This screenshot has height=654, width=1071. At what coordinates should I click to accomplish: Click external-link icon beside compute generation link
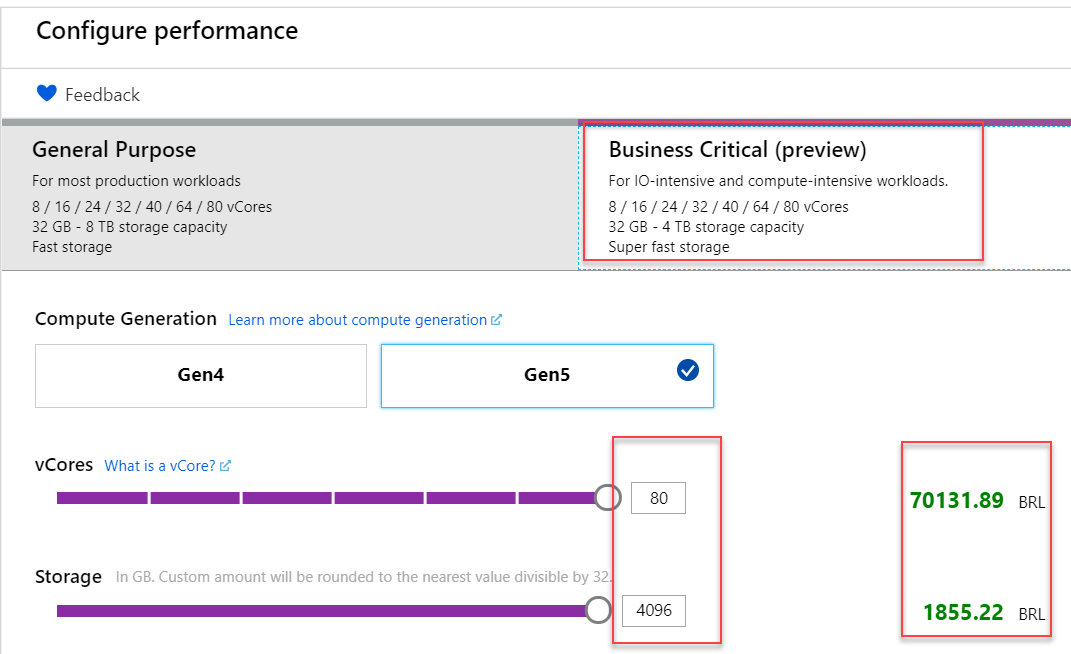(x=497, y=320)
